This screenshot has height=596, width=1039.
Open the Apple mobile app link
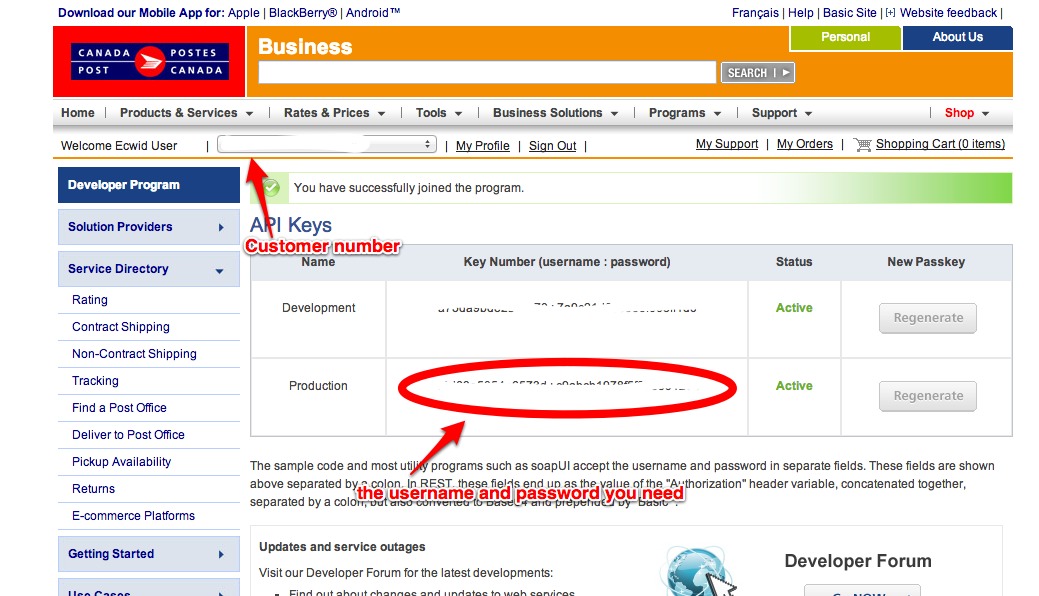pos(244,13)
